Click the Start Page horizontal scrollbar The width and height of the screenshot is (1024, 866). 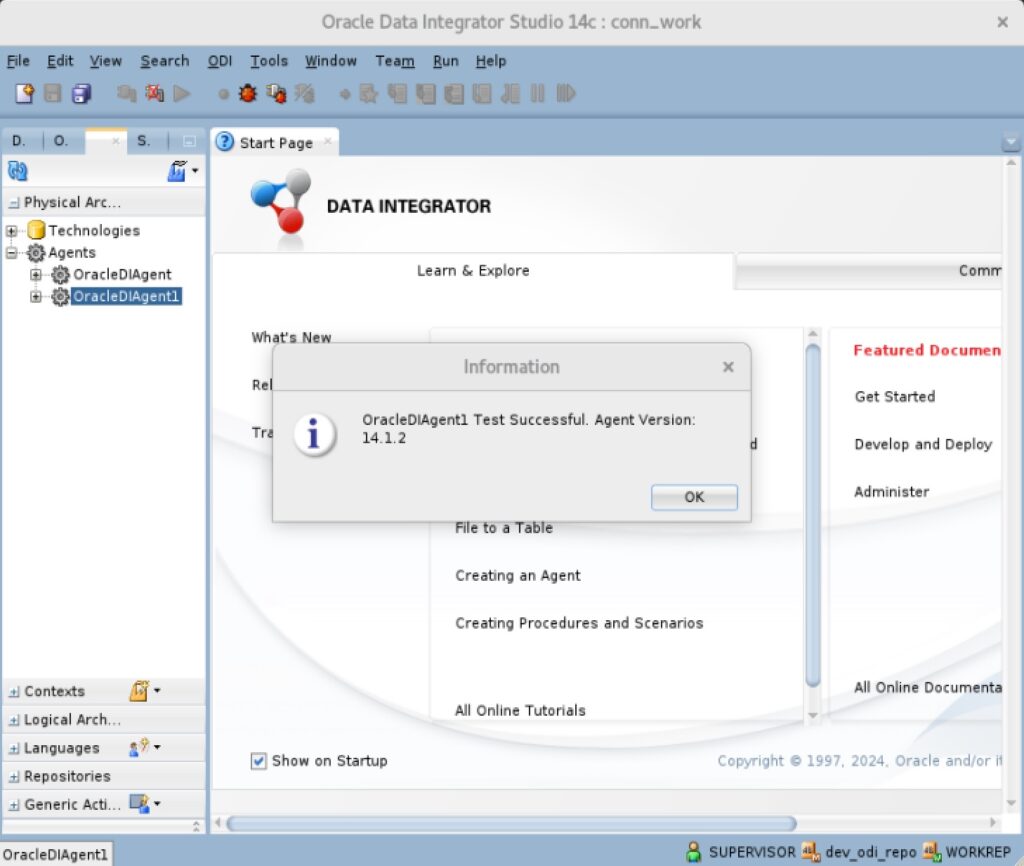tap(511, 823)
